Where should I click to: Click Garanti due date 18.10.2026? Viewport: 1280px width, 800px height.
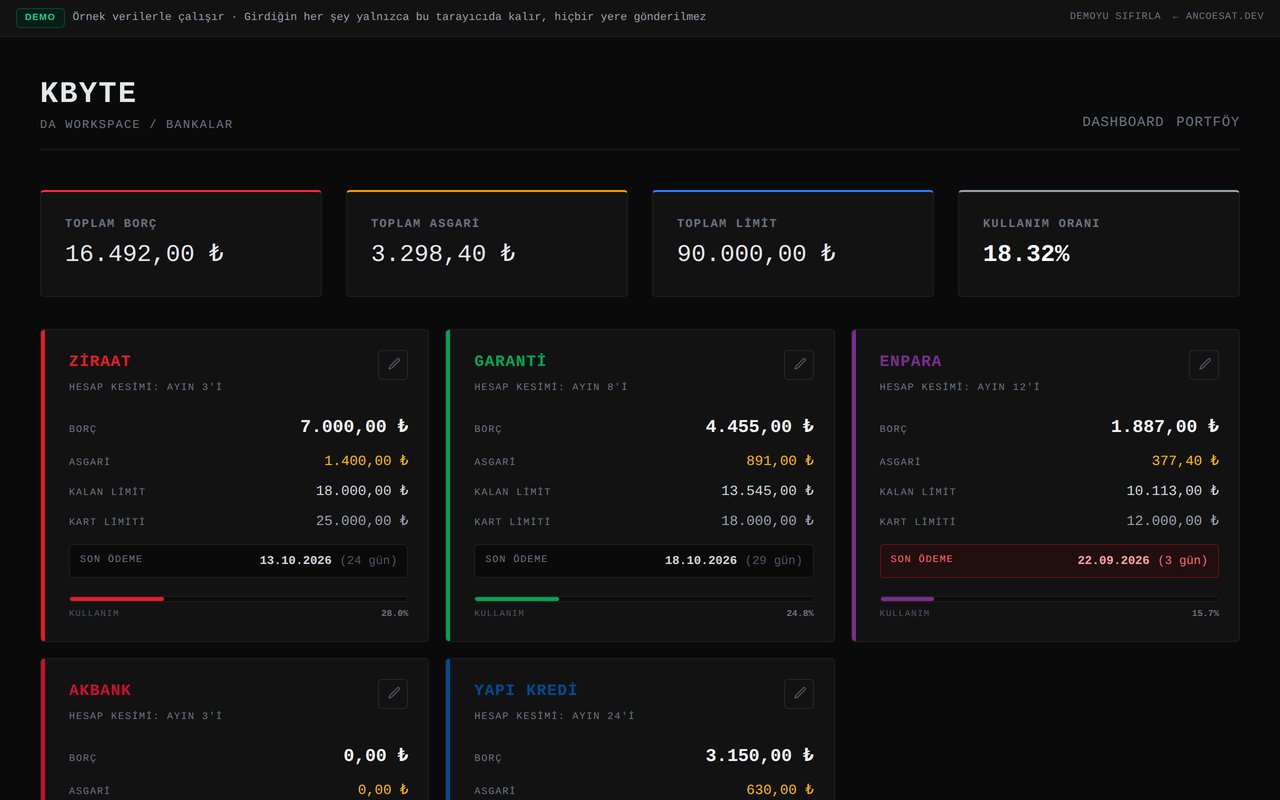click(x=701, y=561)
